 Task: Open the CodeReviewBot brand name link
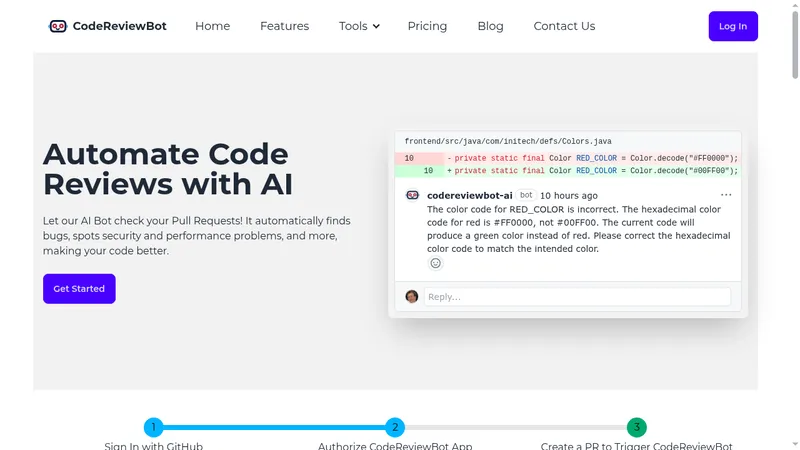[119, 26]
